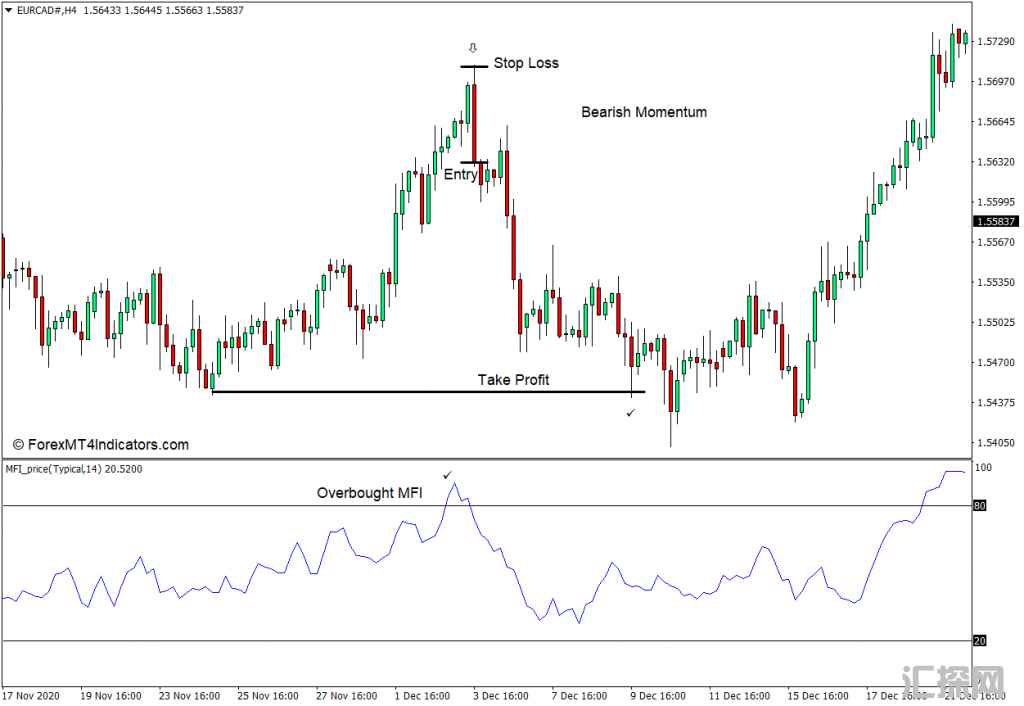Click the 20 level label on MFI scale

(981, 641)
